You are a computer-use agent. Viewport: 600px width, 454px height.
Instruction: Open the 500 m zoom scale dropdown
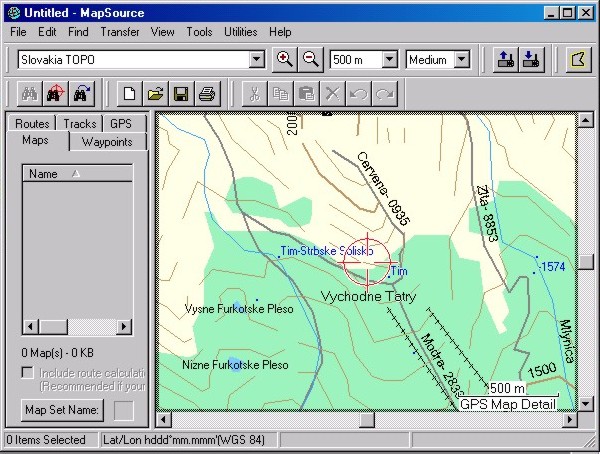point(390,60)
